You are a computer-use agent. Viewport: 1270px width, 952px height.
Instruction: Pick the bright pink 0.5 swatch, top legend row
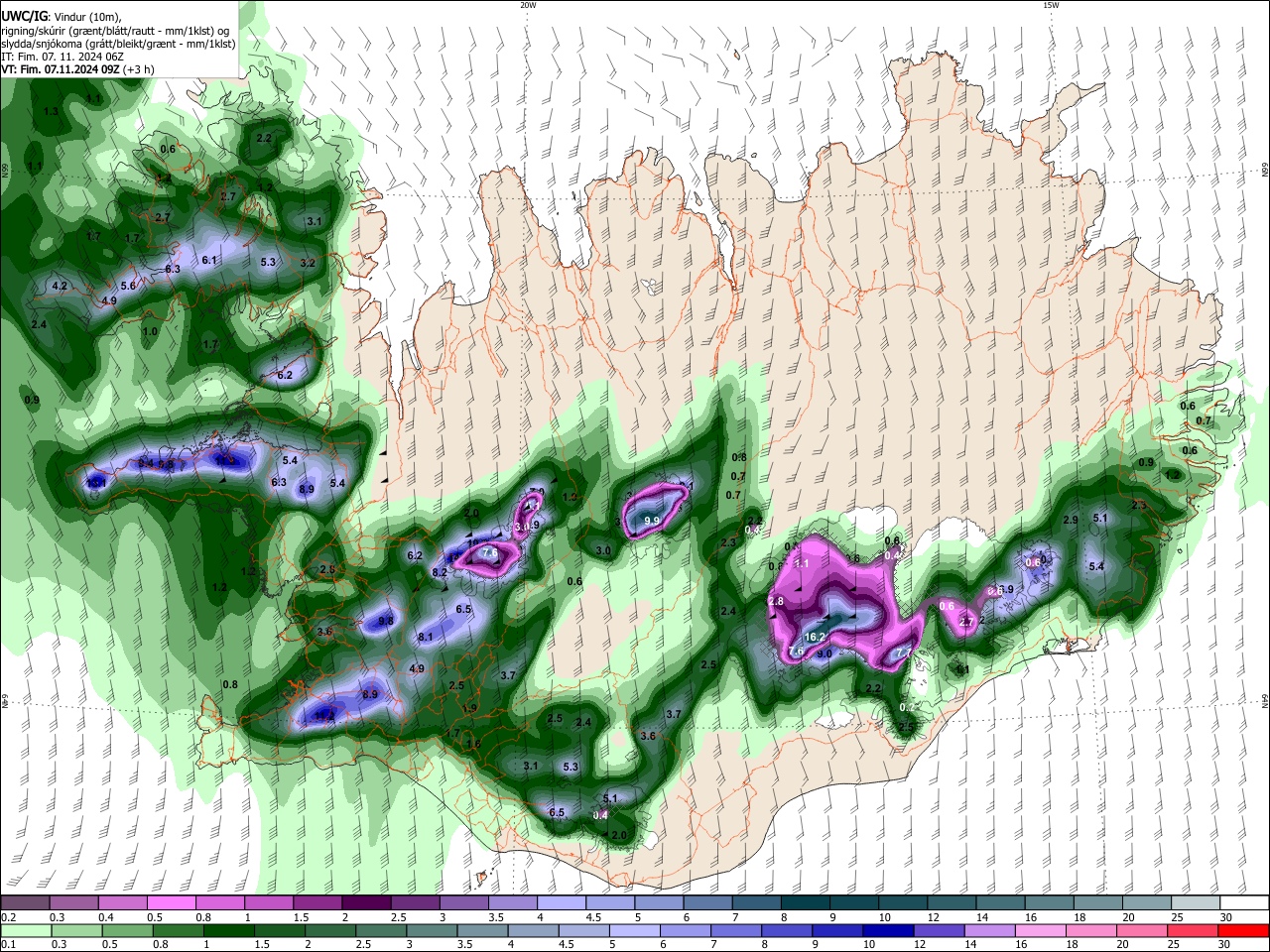171,902
